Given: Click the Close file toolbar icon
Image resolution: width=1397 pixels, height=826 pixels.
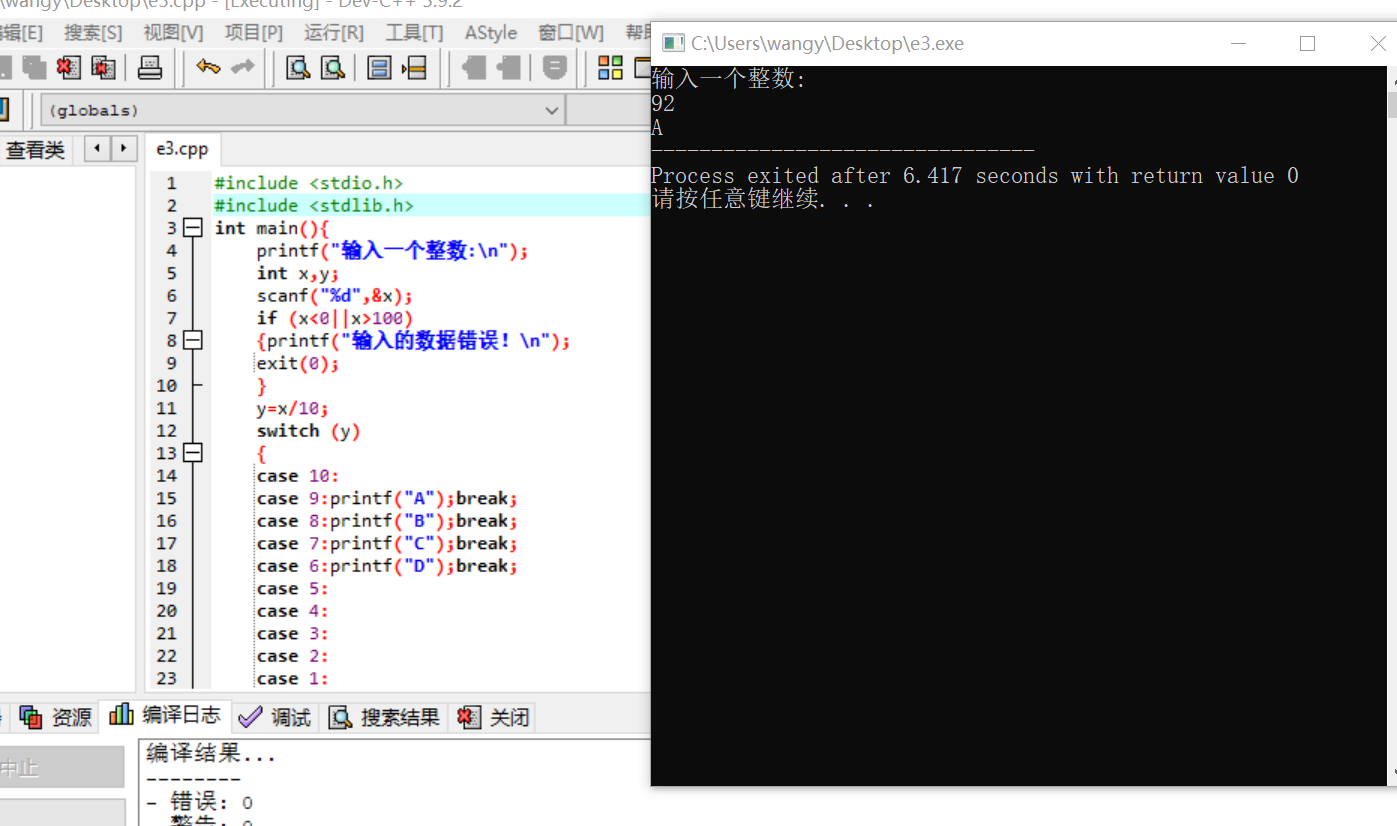Looking at the screenshot, I should click(69, 68).
